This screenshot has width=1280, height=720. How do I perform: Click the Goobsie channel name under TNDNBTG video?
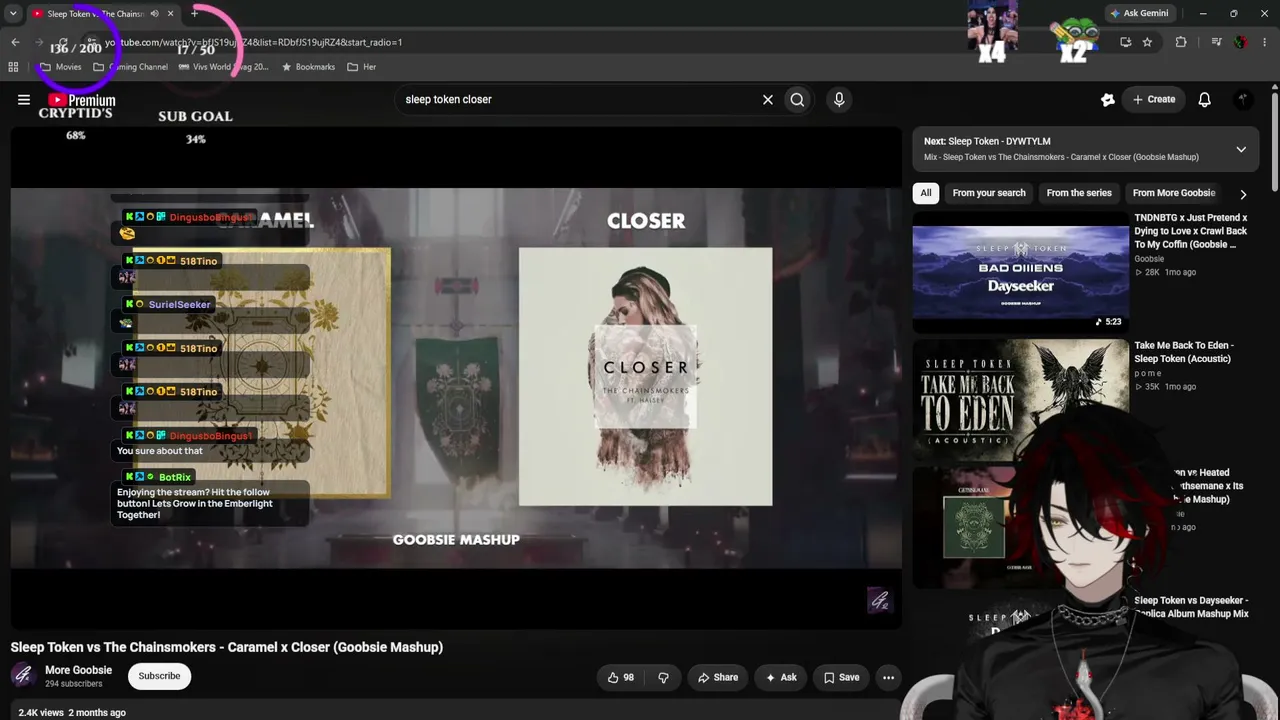click(1149, 259)
